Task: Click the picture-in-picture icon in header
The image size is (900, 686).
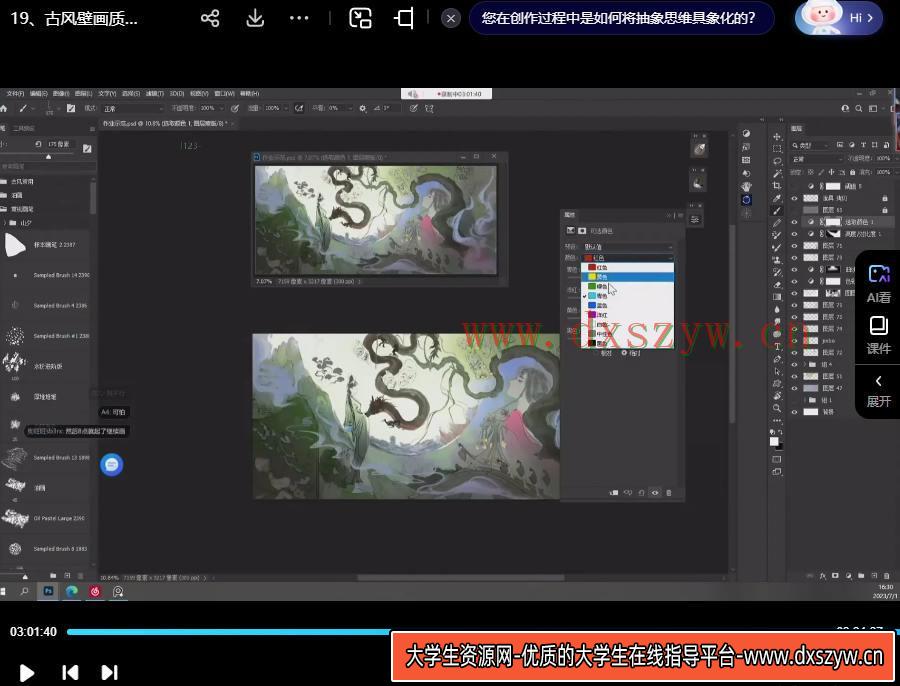Action: point(360,18)
